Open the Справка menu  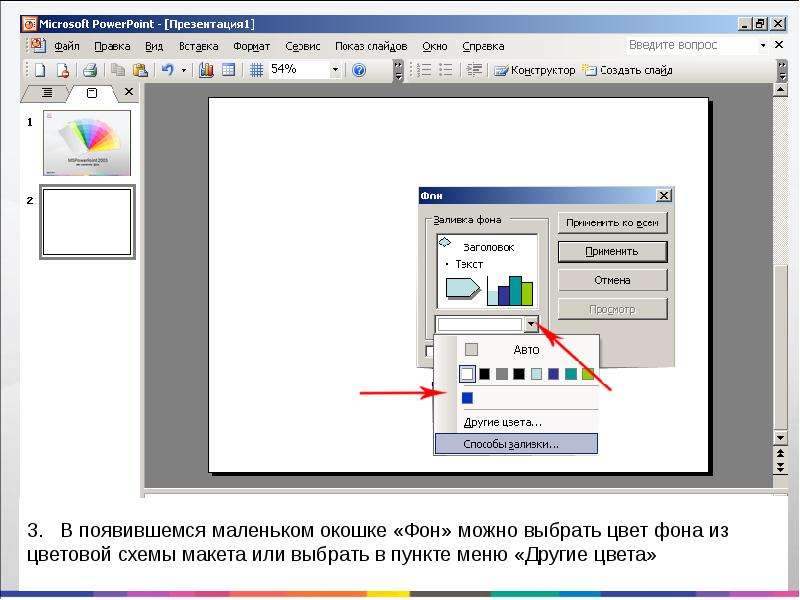483,46
